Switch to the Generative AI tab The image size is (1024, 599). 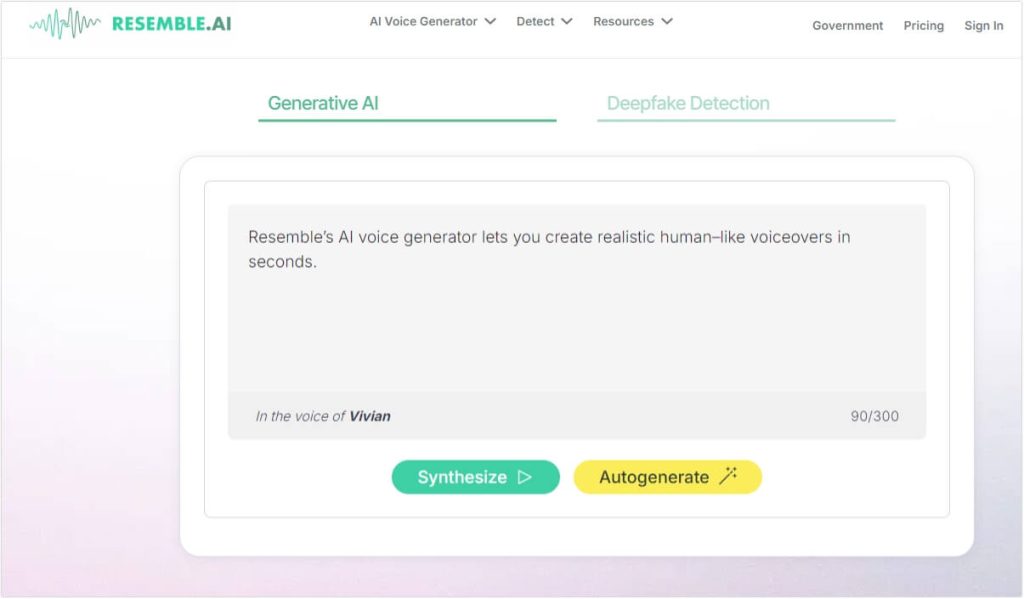323,103
